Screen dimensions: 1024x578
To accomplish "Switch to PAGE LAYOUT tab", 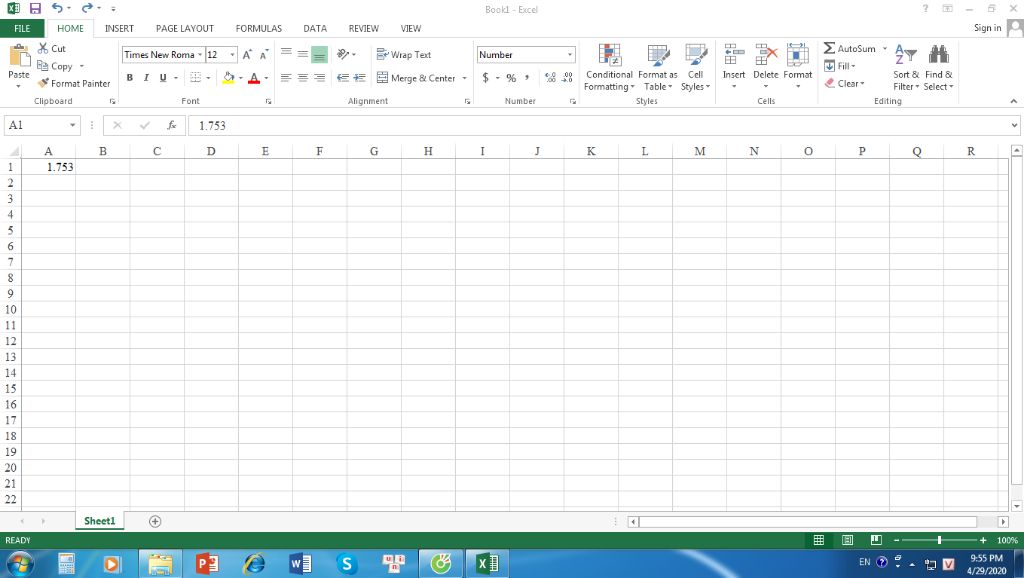I will 185,28.
